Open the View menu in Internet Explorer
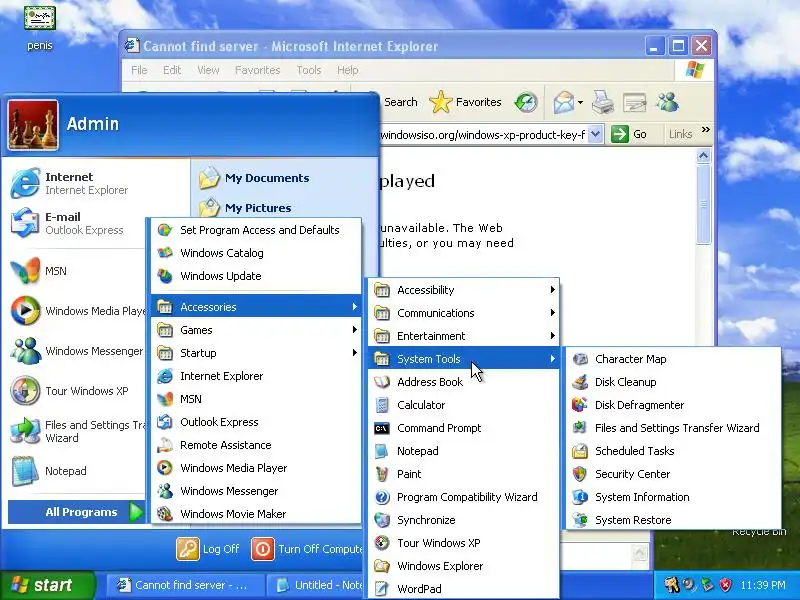This screenshot has width=800, height=600. 208,70
